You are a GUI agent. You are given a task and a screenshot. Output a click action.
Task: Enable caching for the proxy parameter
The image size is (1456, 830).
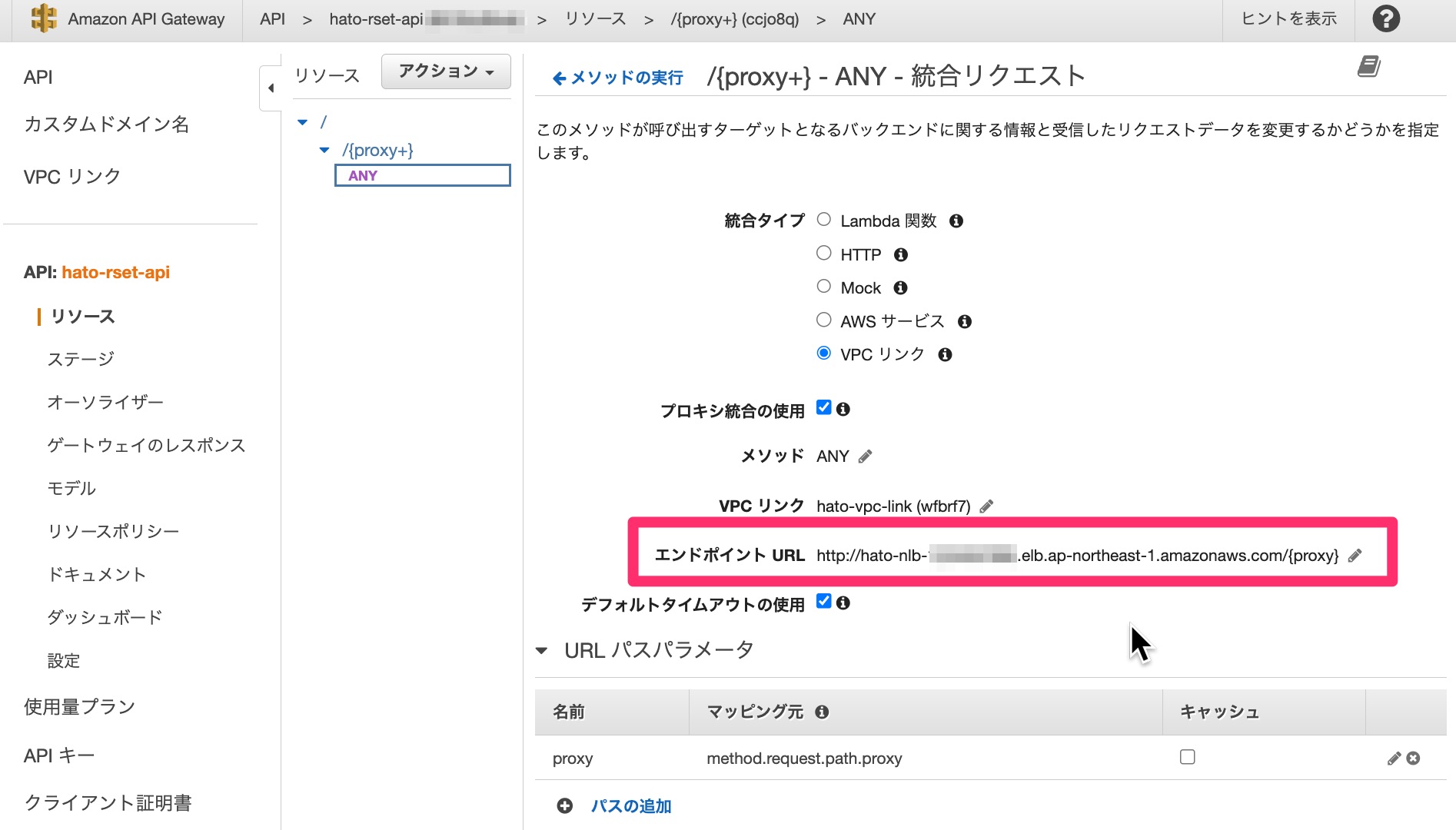(1188, 757)
